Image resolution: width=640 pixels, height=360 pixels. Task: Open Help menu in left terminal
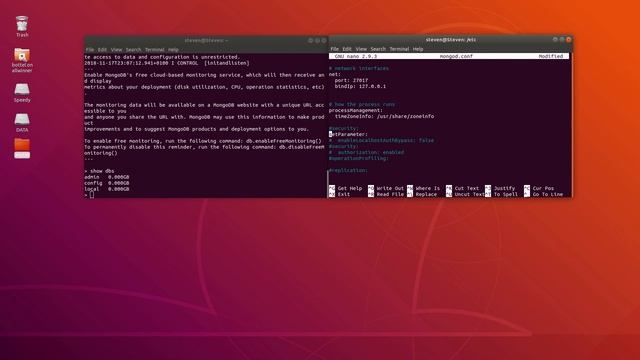pos(173,50)
